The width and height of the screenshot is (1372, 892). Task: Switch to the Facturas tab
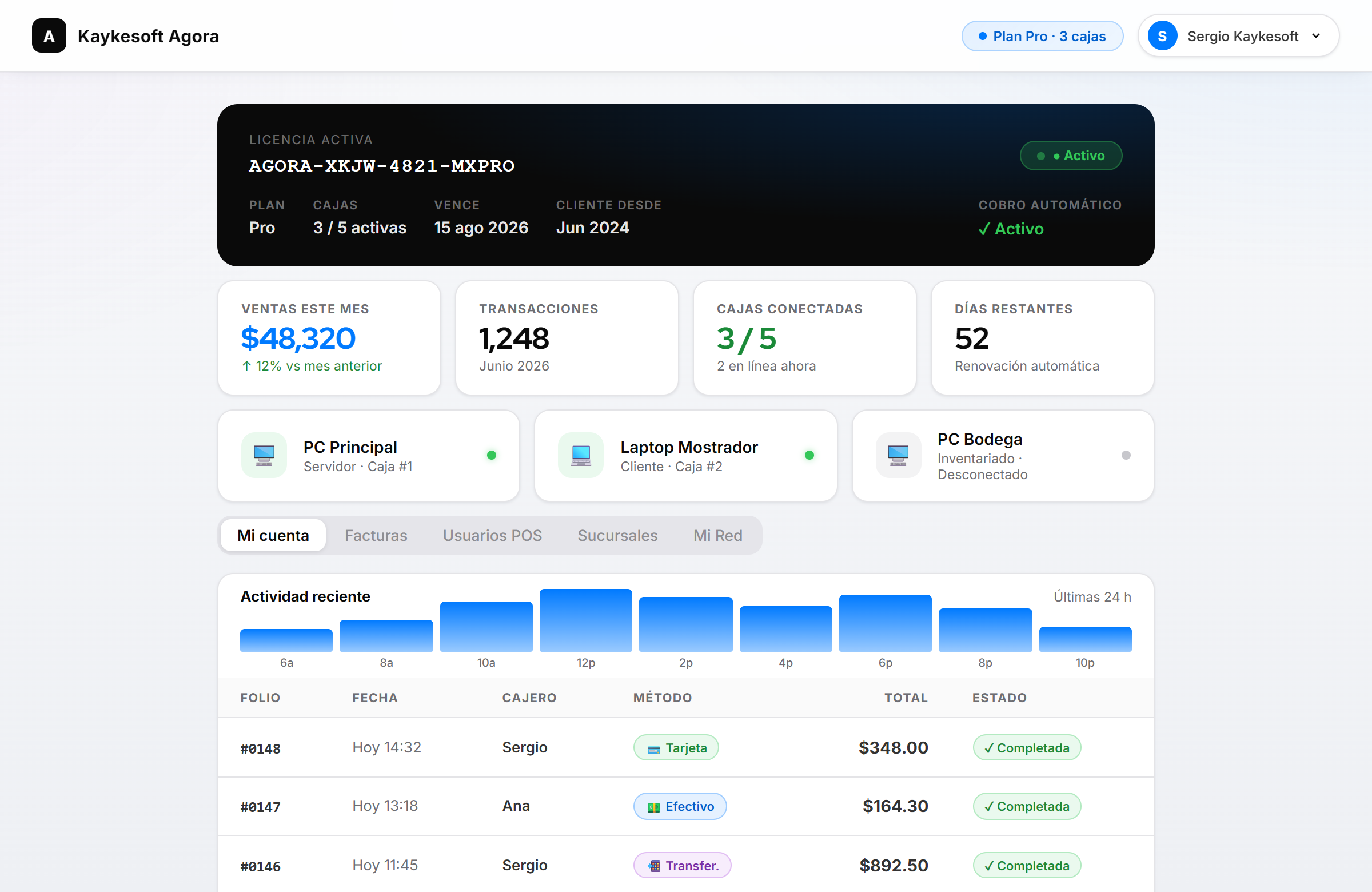coord(376,535)
